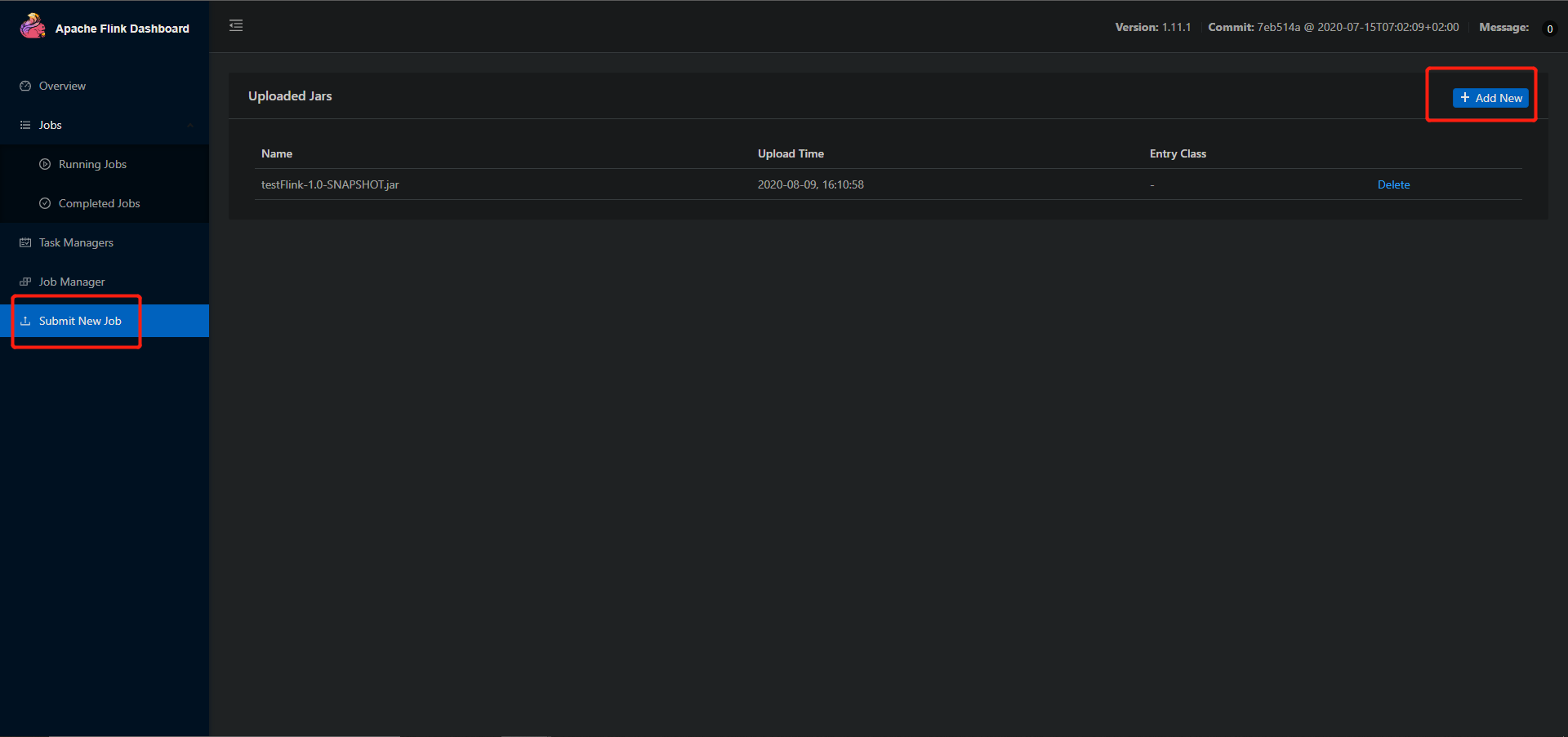1568x737 pixels.
Task: Click the entry class dash cell
Action: tap(1152, 184)
